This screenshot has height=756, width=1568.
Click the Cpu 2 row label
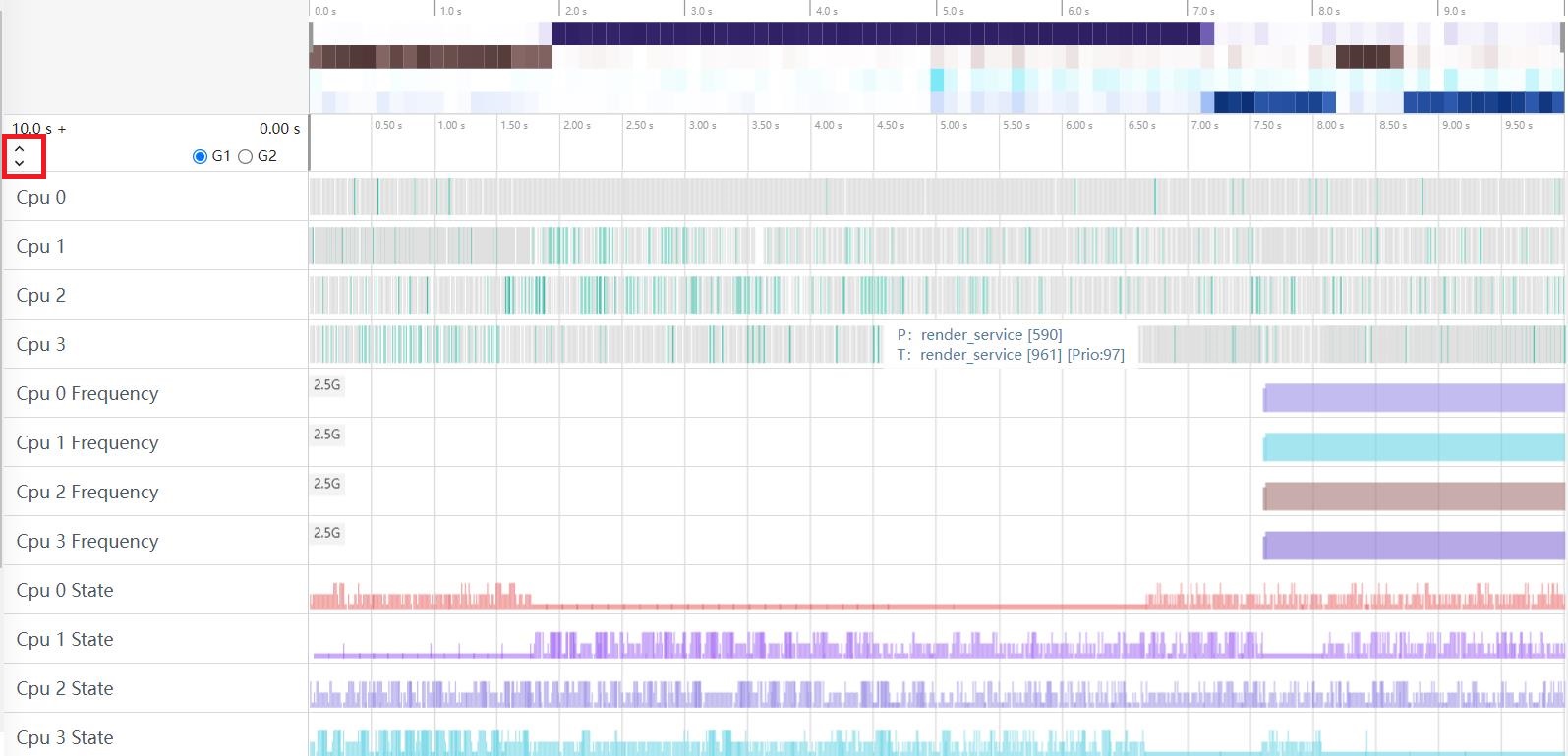pos(41,295)
